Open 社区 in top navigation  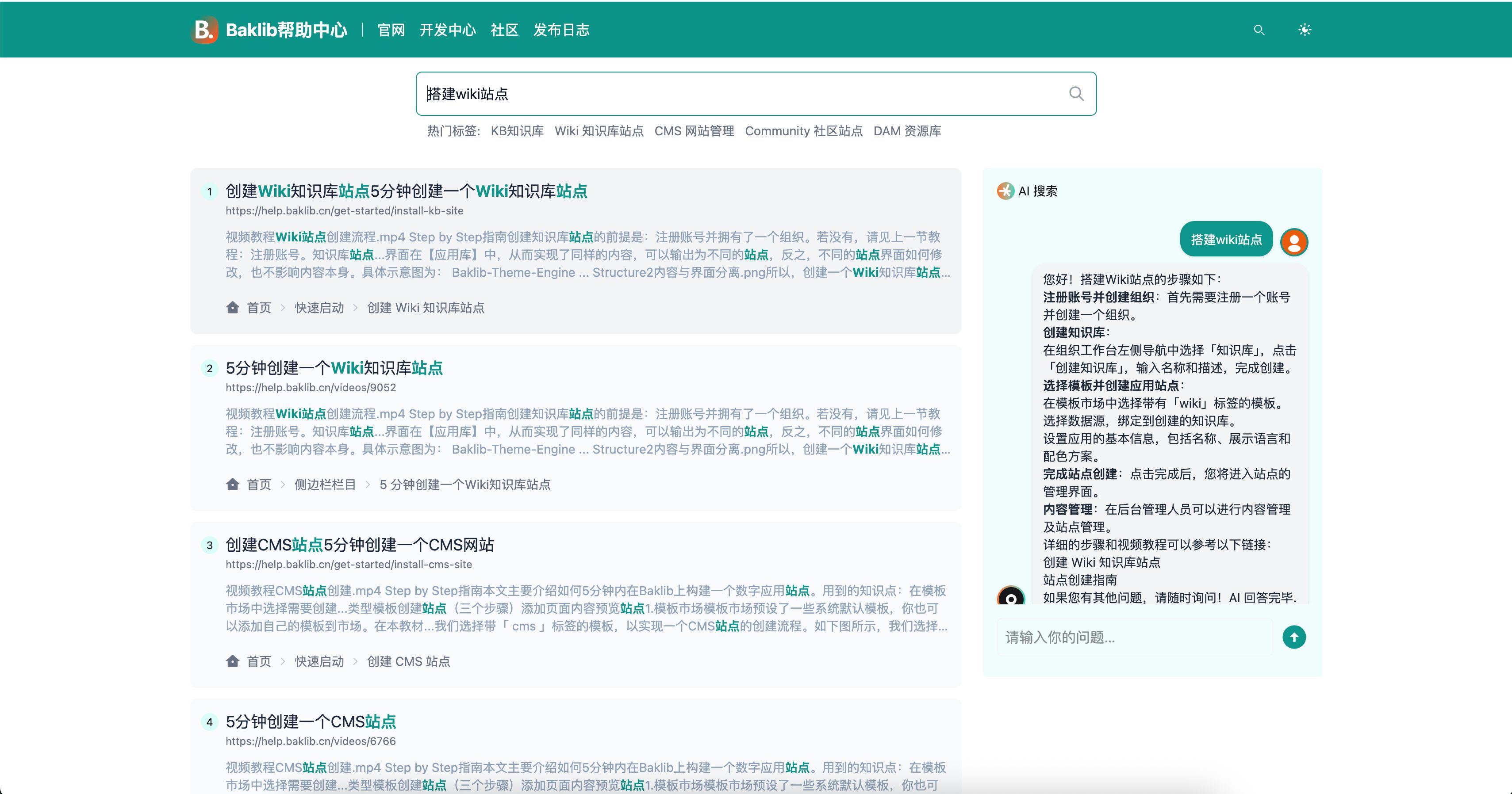point(505,30)
